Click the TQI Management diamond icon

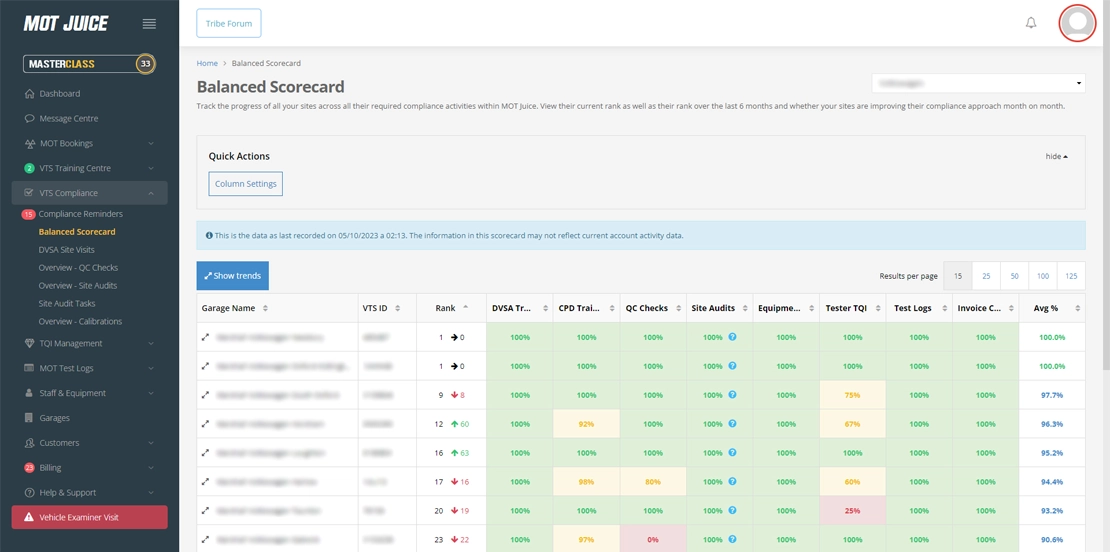pos(29,343)
